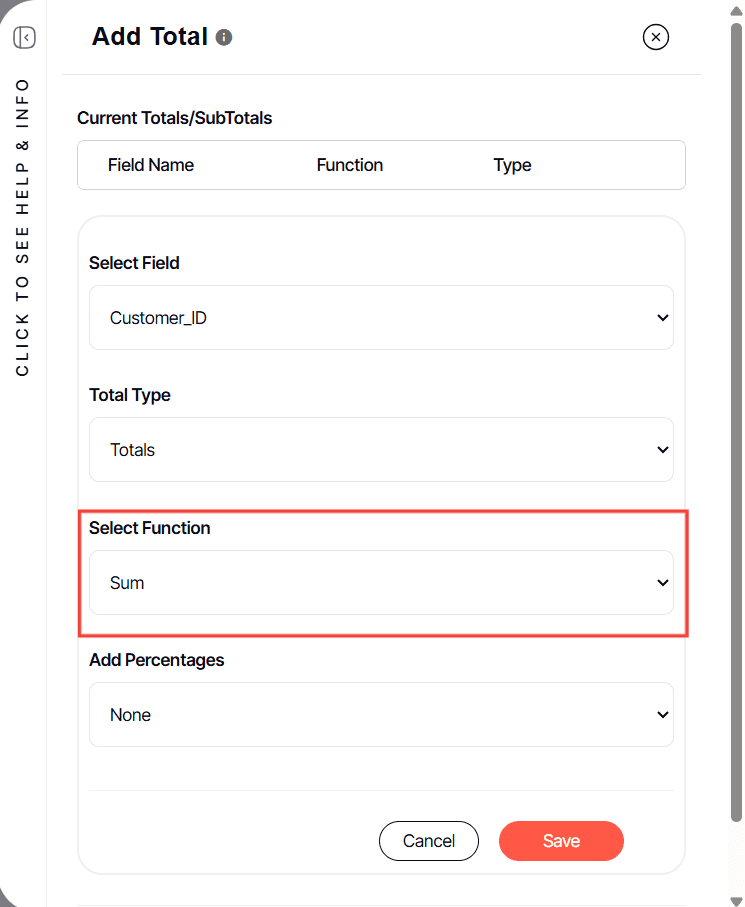The width and height of the screenshot is (745, 907).
Task: Click the info icon beside Add Total
Action: 224,38
